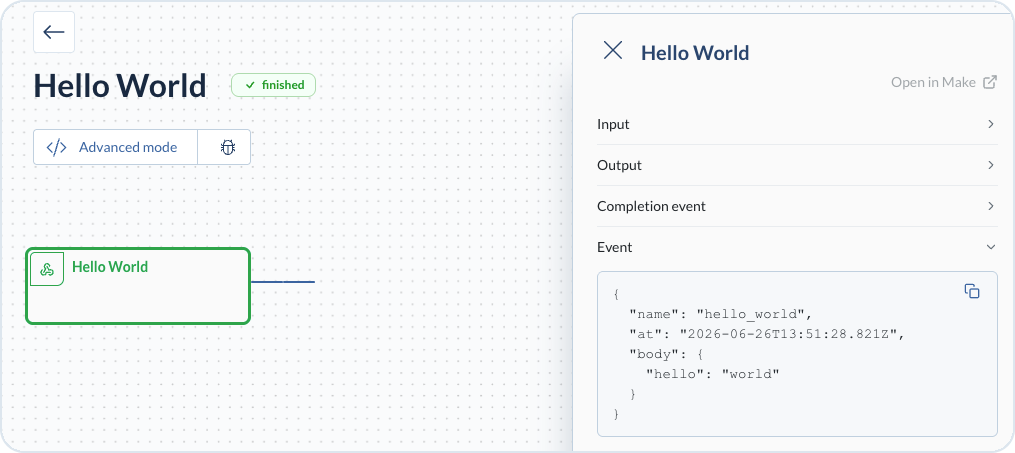
Task: Click the Output row chevron arrow
Action: click(x=990, y=165)
